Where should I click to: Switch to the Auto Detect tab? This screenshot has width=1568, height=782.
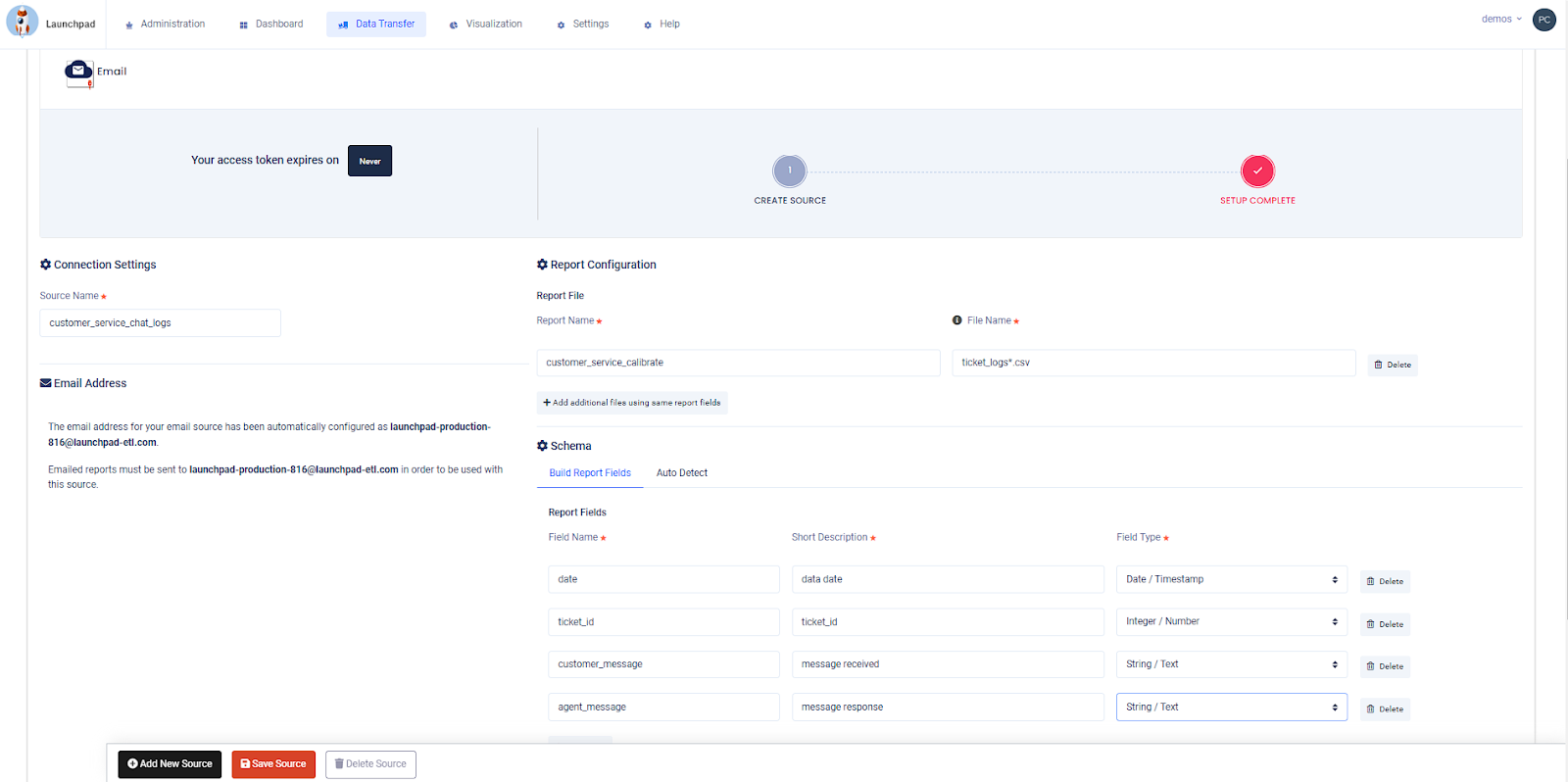tap(682, 473)
